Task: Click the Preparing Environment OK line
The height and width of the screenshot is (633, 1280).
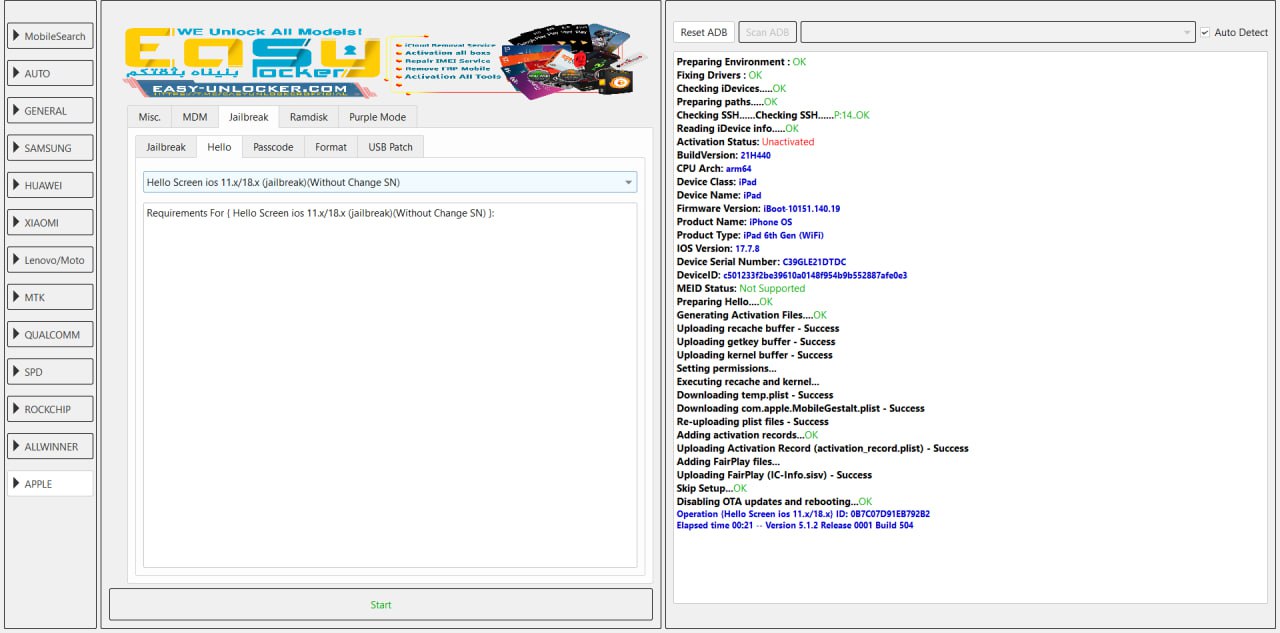Action: coord(741,62)
